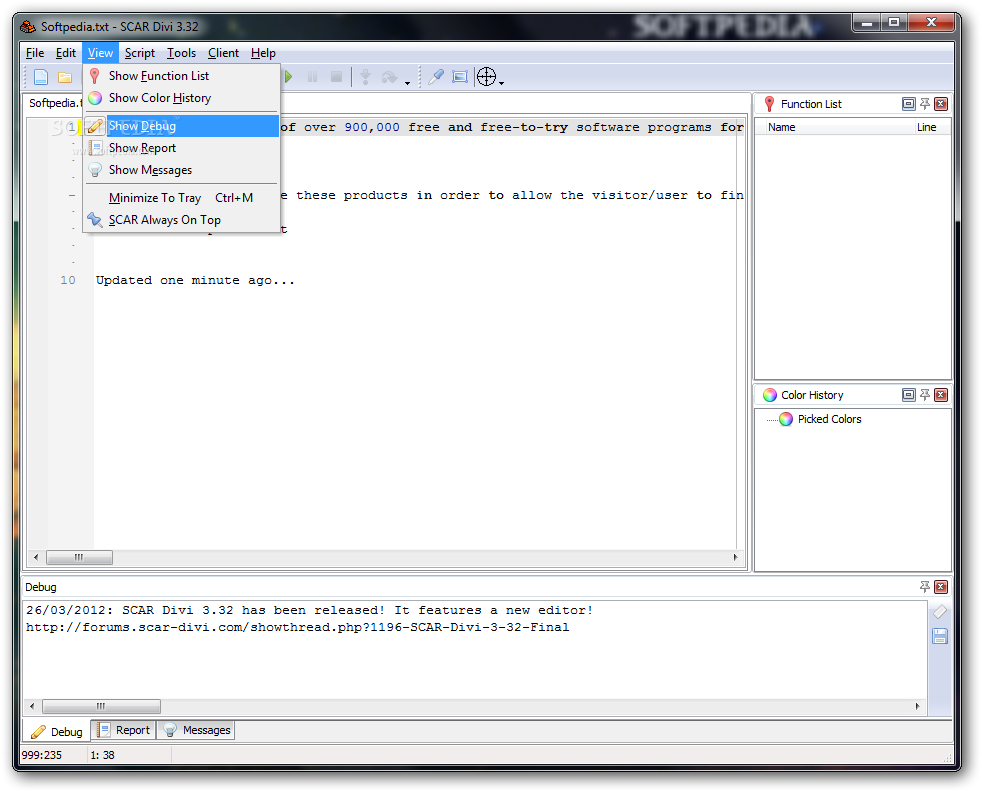Pin the Function List panel

pyautogui.click(x=925, y=104)
